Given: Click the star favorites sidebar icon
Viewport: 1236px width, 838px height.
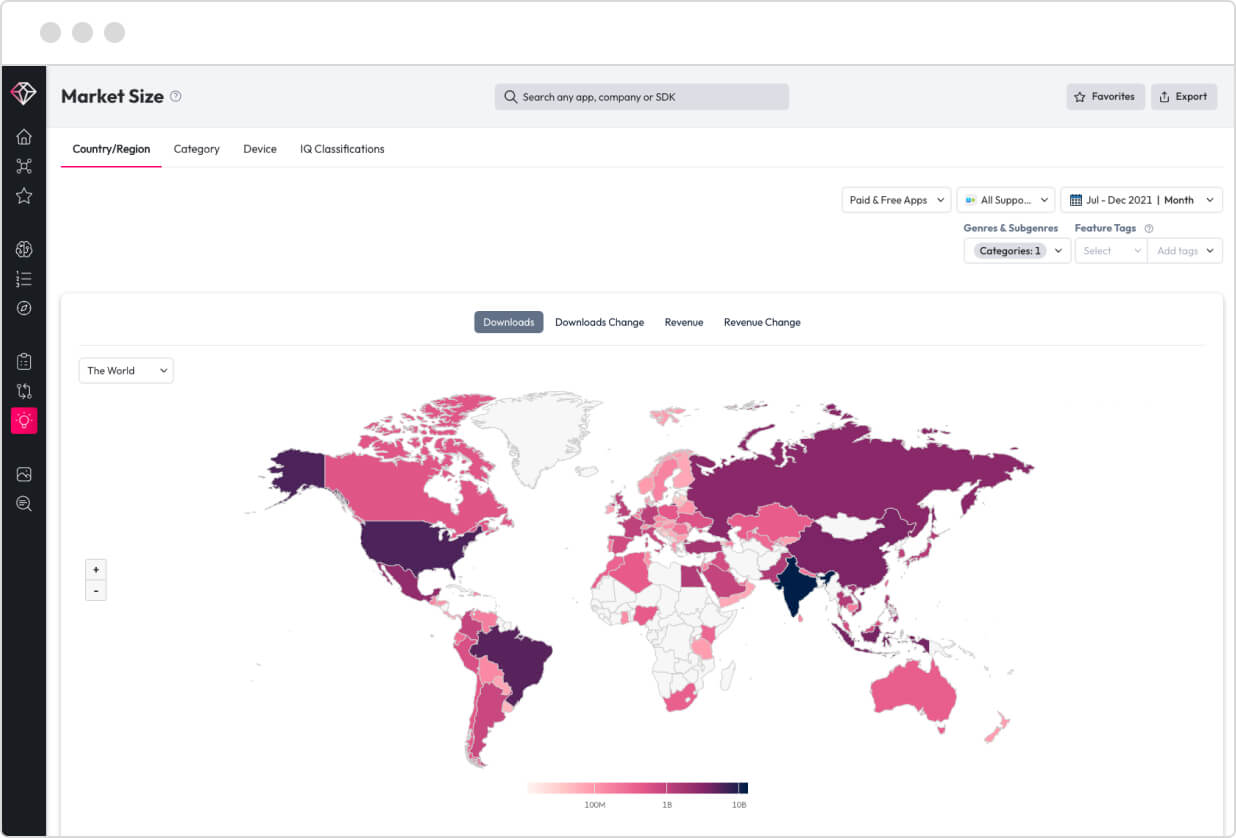Looking at the screenshot, I should pyautogui.click(x=24, y=196).
